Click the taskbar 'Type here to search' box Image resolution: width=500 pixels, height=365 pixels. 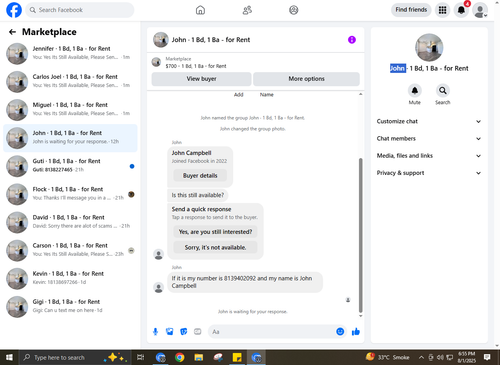75,358
